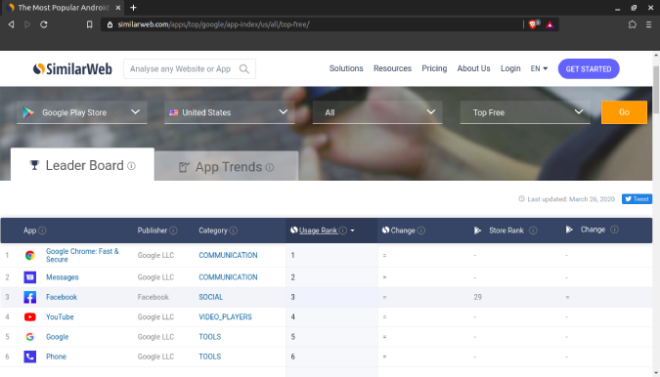This screenshot has width=660, height=377.
Task: Click SOCIAL category link
Action: pos(211,297)
